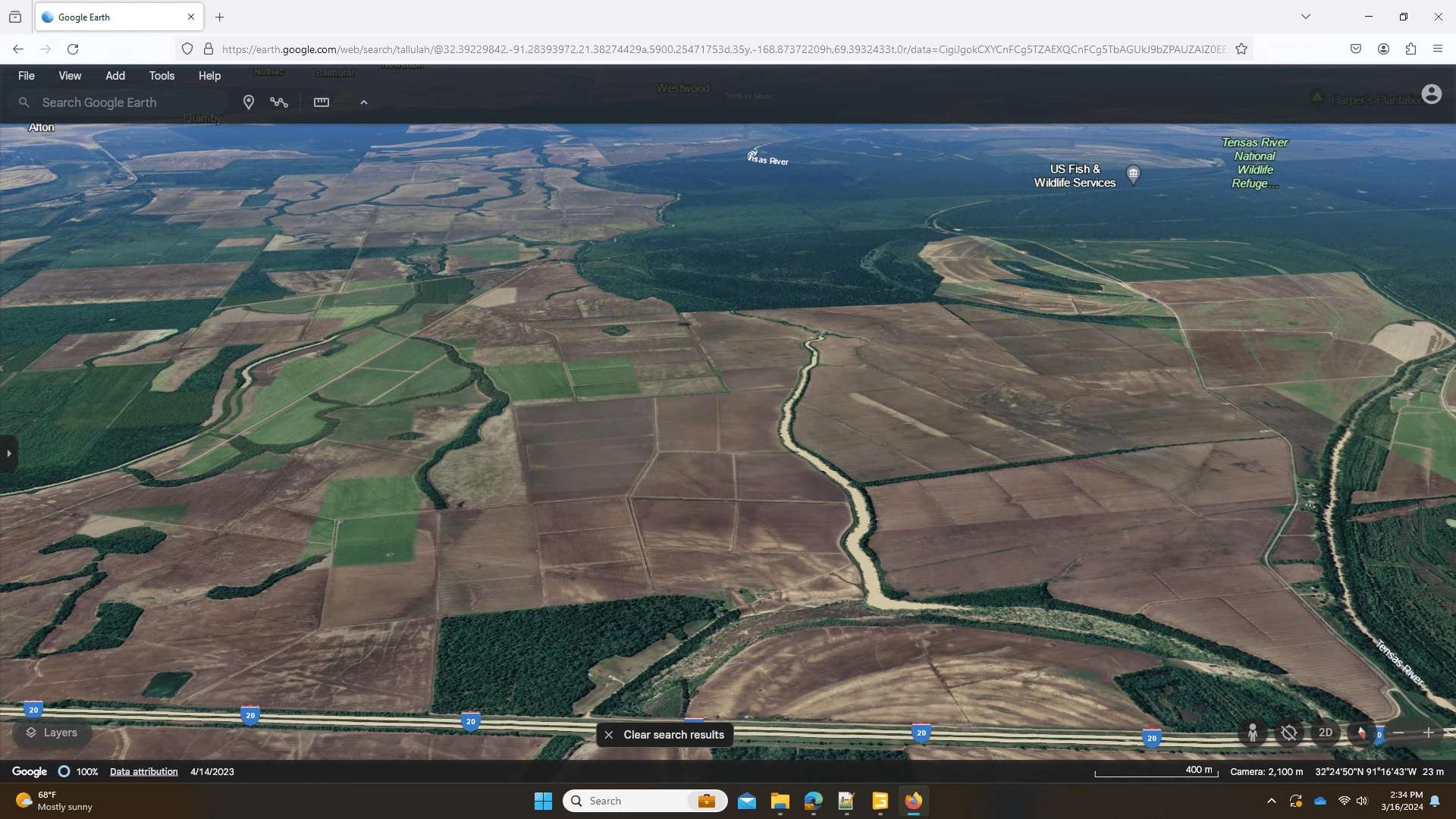Reset orientation with the compass icon
The image size is (1456, 819).
pos(1362,733)
